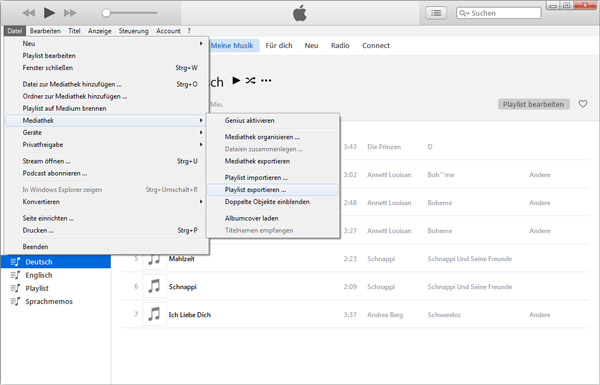Click the artist name Andrea Berg
The width and height of the screenshot is (600, 385).
385,315
